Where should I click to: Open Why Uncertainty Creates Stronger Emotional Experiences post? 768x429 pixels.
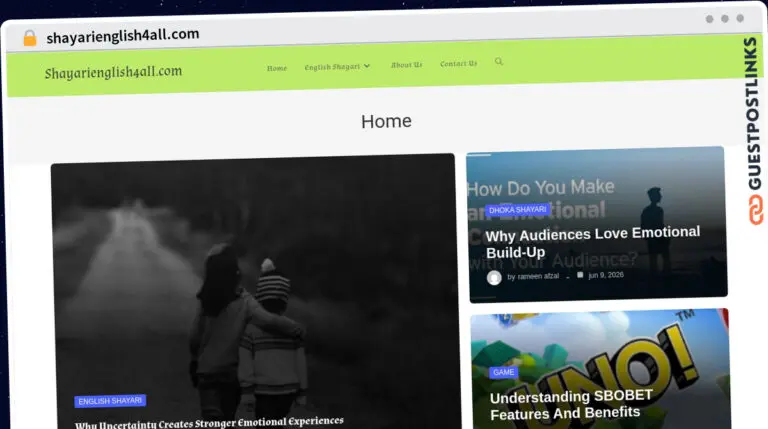pyautogui.click(x=209, y=423)
